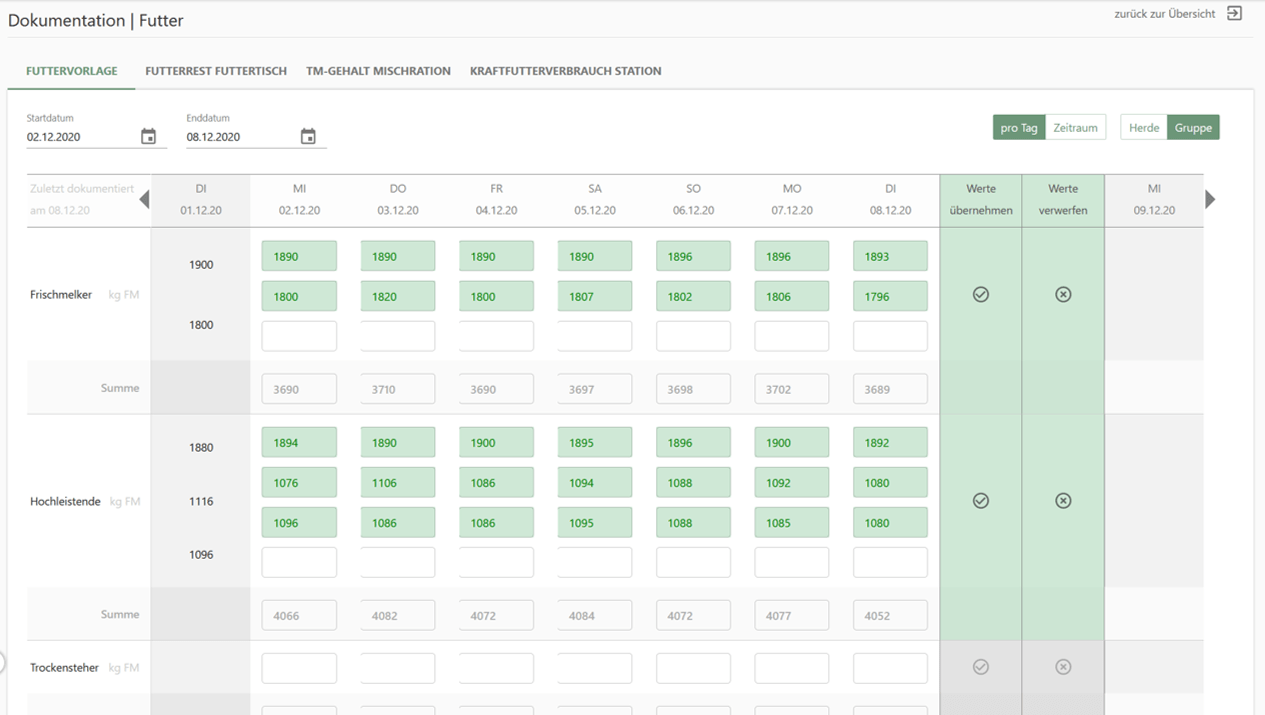
Task: Open Kraftfutterverbrauch Station tab
Action: [565, 71]
